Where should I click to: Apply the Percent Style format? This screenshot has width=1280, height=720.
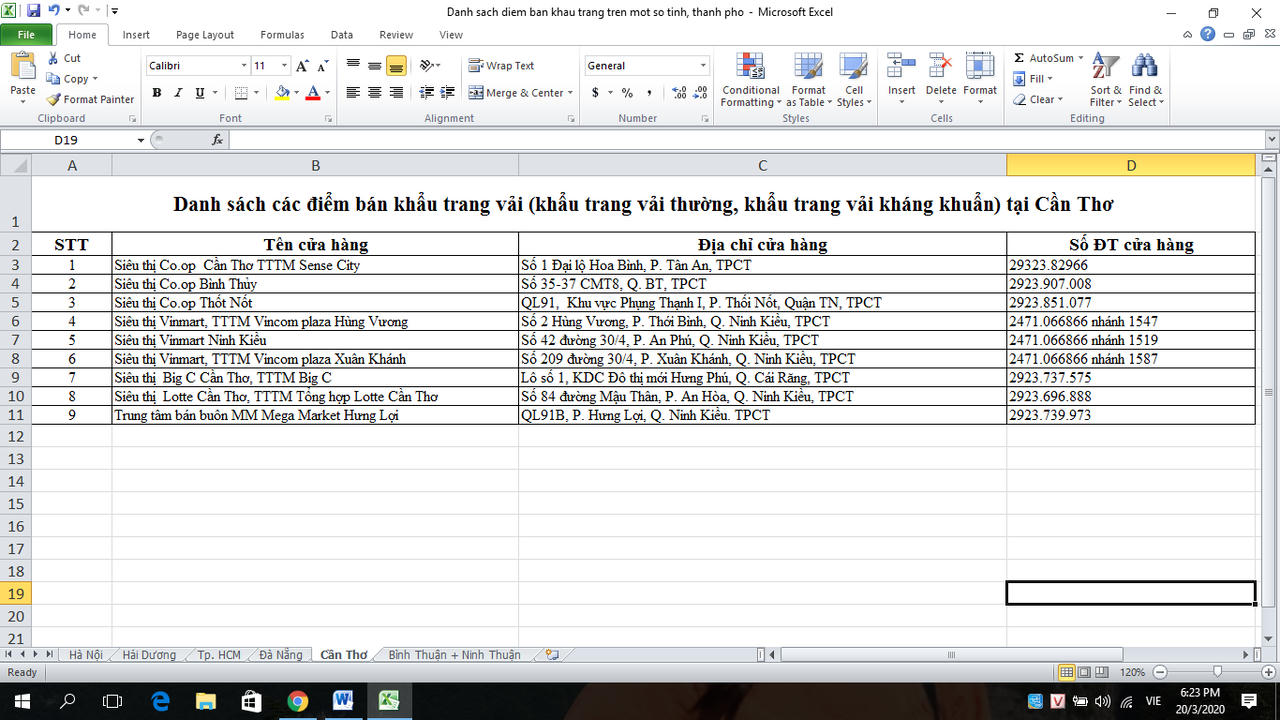pyautogui.click(x=627, y=93)
